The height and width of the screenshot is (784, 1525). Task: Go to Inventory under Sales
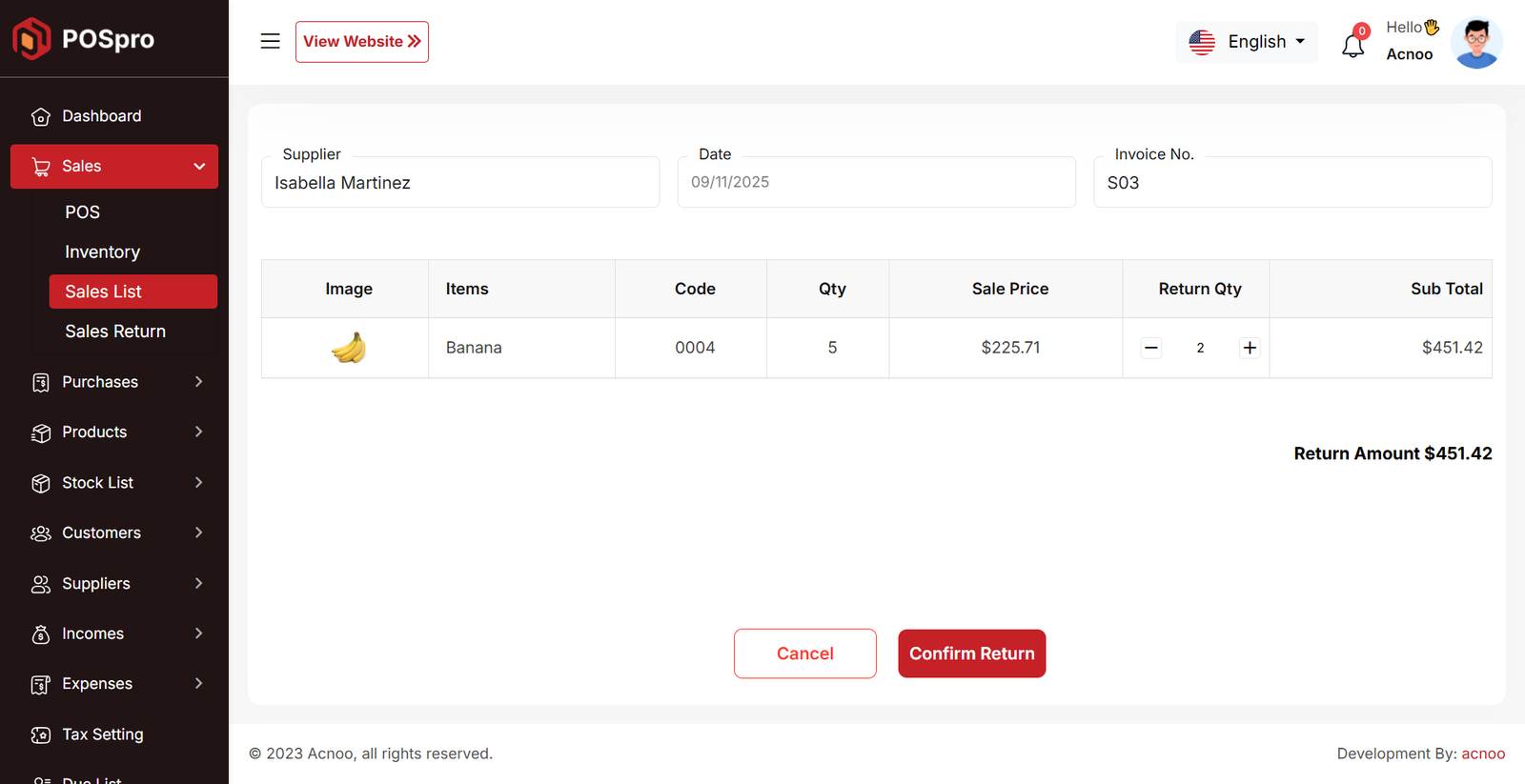(x=102, y=252)
